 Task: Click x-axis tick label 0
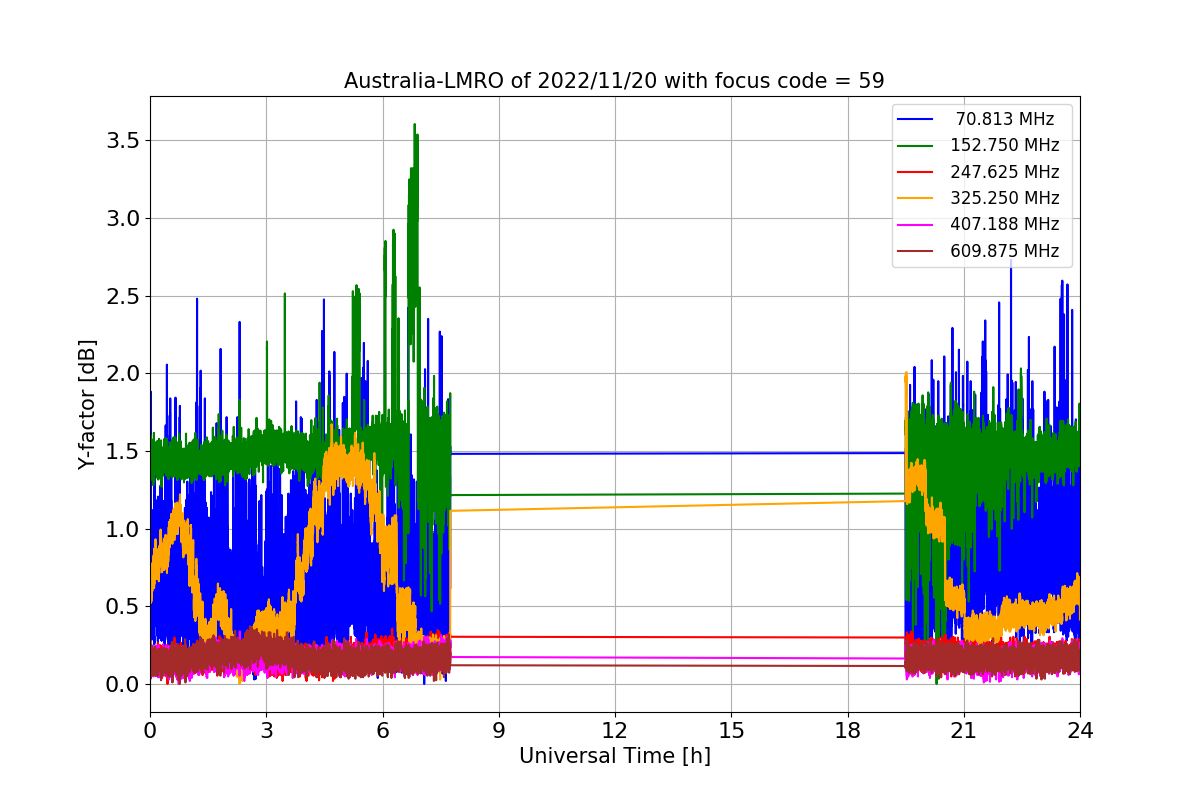(150, 730)
